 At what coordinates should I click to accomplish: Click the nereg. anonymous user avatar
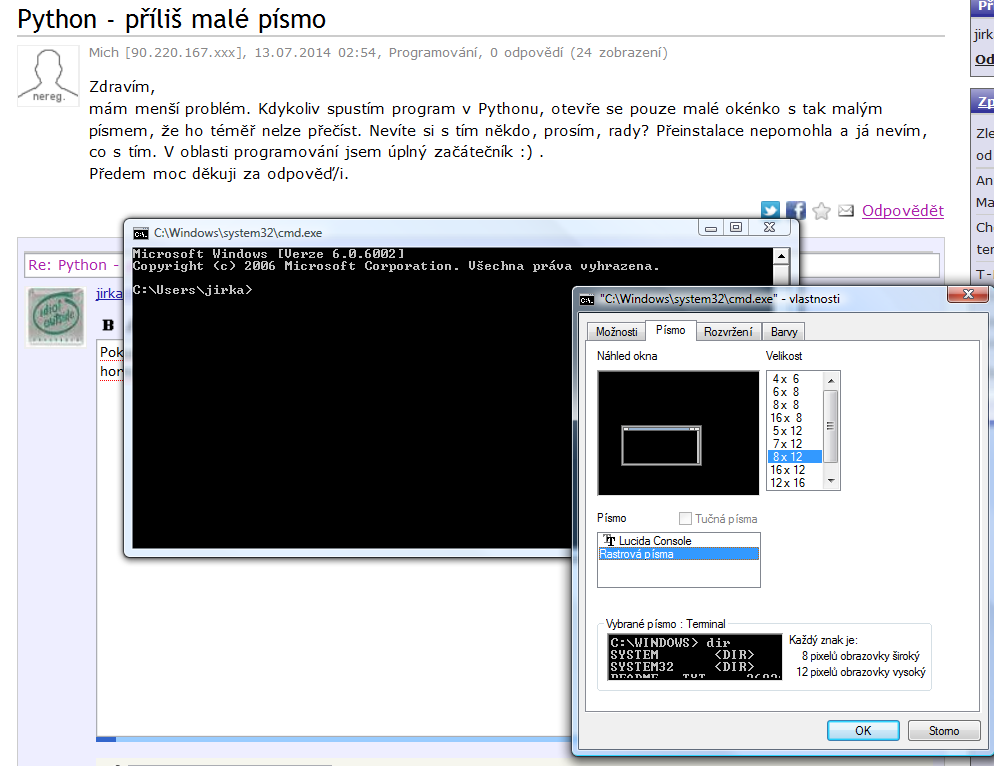(48, 75)
